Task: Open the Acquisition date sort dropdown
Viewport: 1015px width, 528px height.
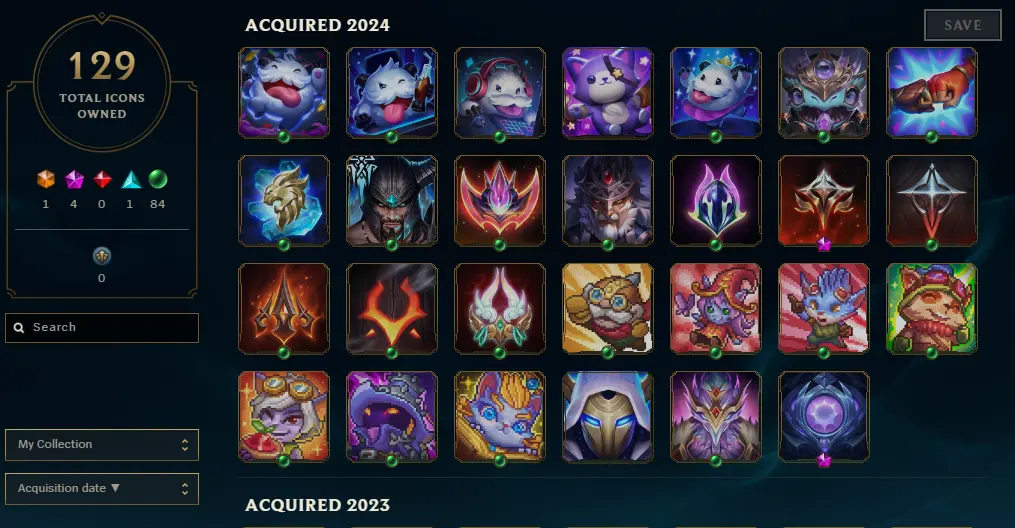Action: (x=102, y=489)
